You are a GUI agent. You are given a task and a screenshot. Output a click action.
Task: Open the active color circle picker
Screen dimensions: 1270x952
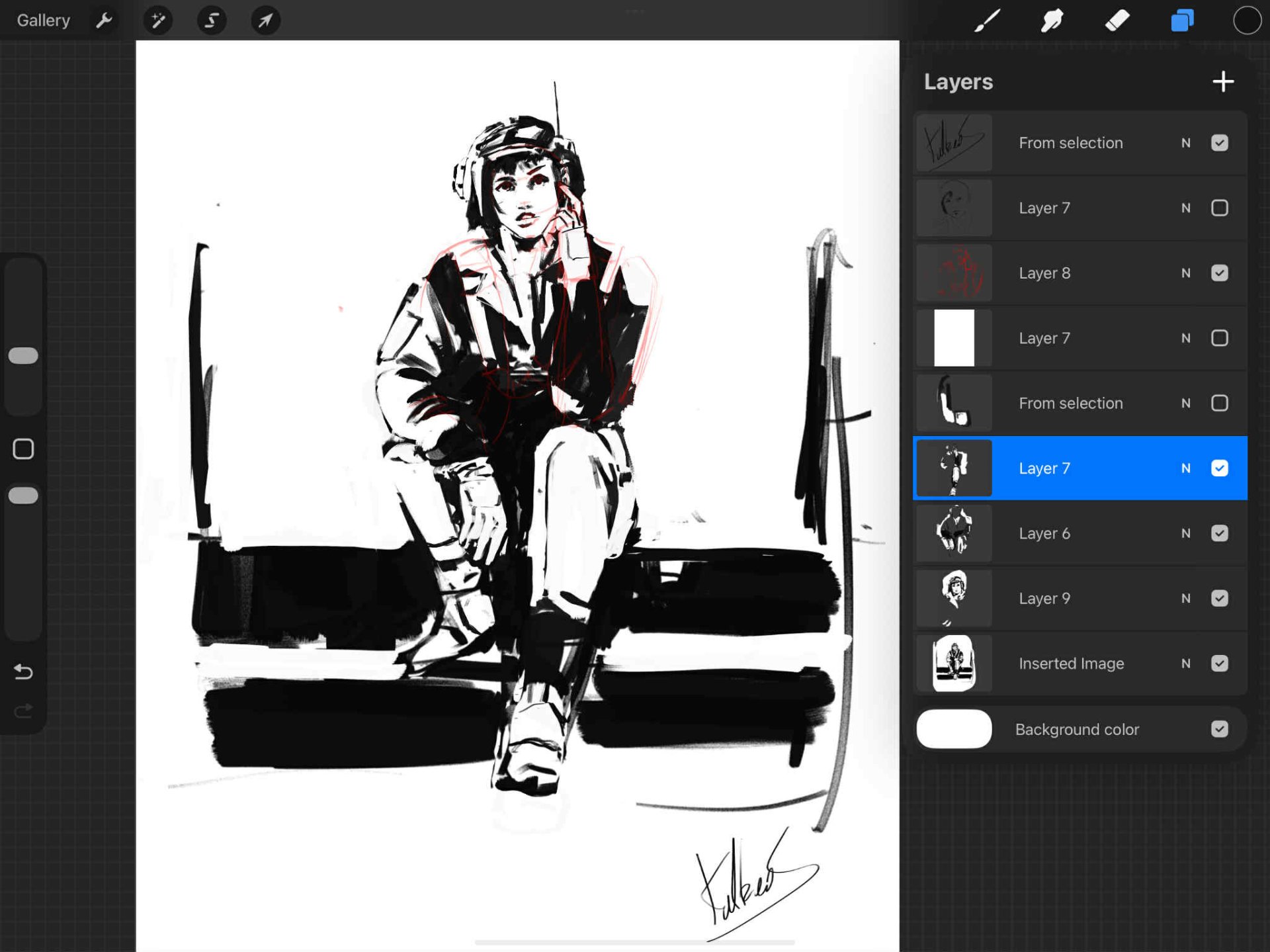(1247, 21)
